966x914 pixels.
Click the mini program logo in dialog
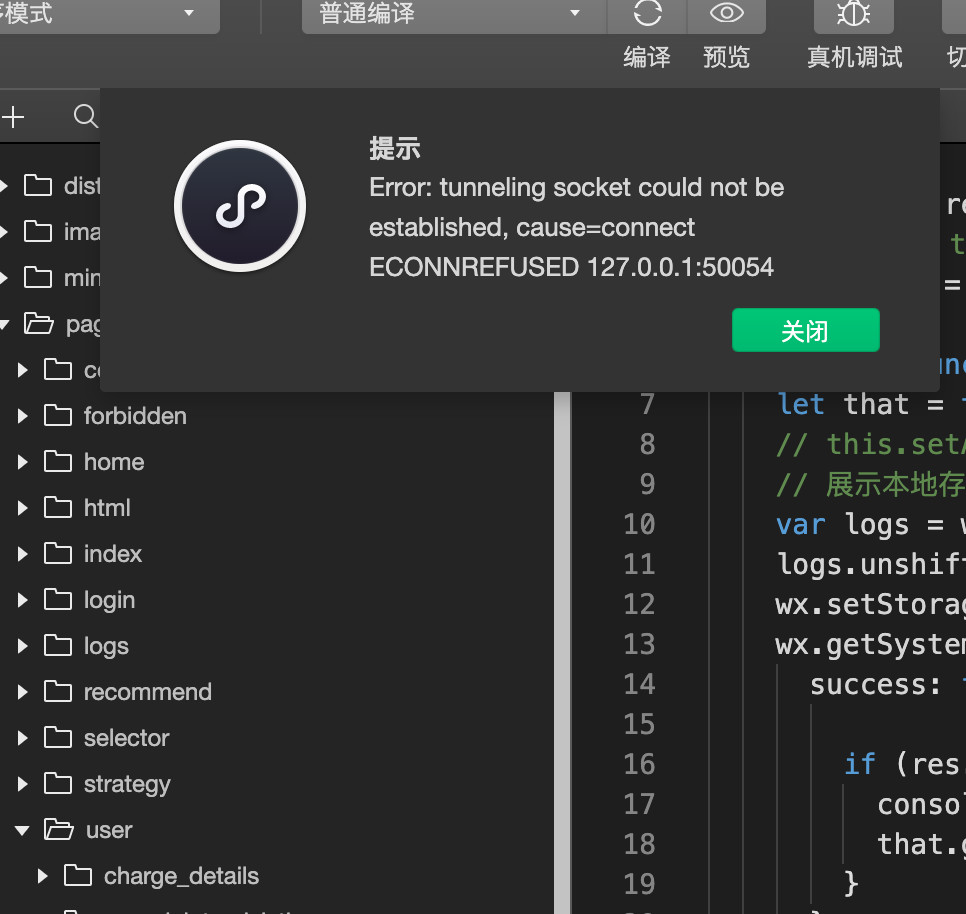pos(240,206)
